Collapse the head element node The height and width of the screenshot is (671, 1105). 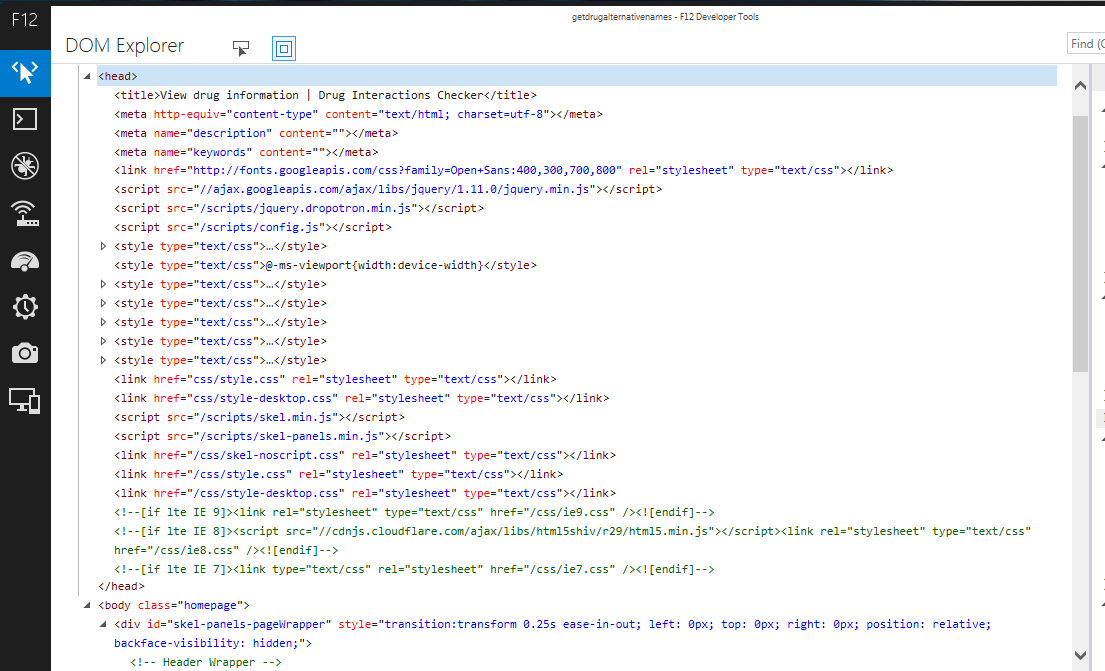[x=87, y=76]
